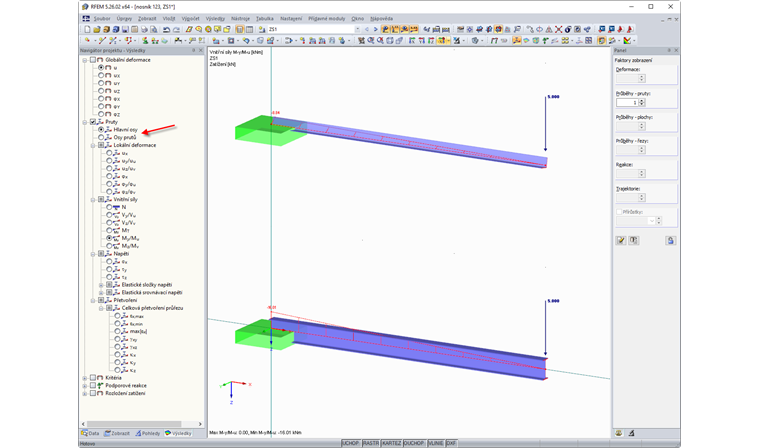Image resolution: width=760 pixels, height=448 pixels.
Task: Select the MT torsion moment radio button
Action: point(109,230)
